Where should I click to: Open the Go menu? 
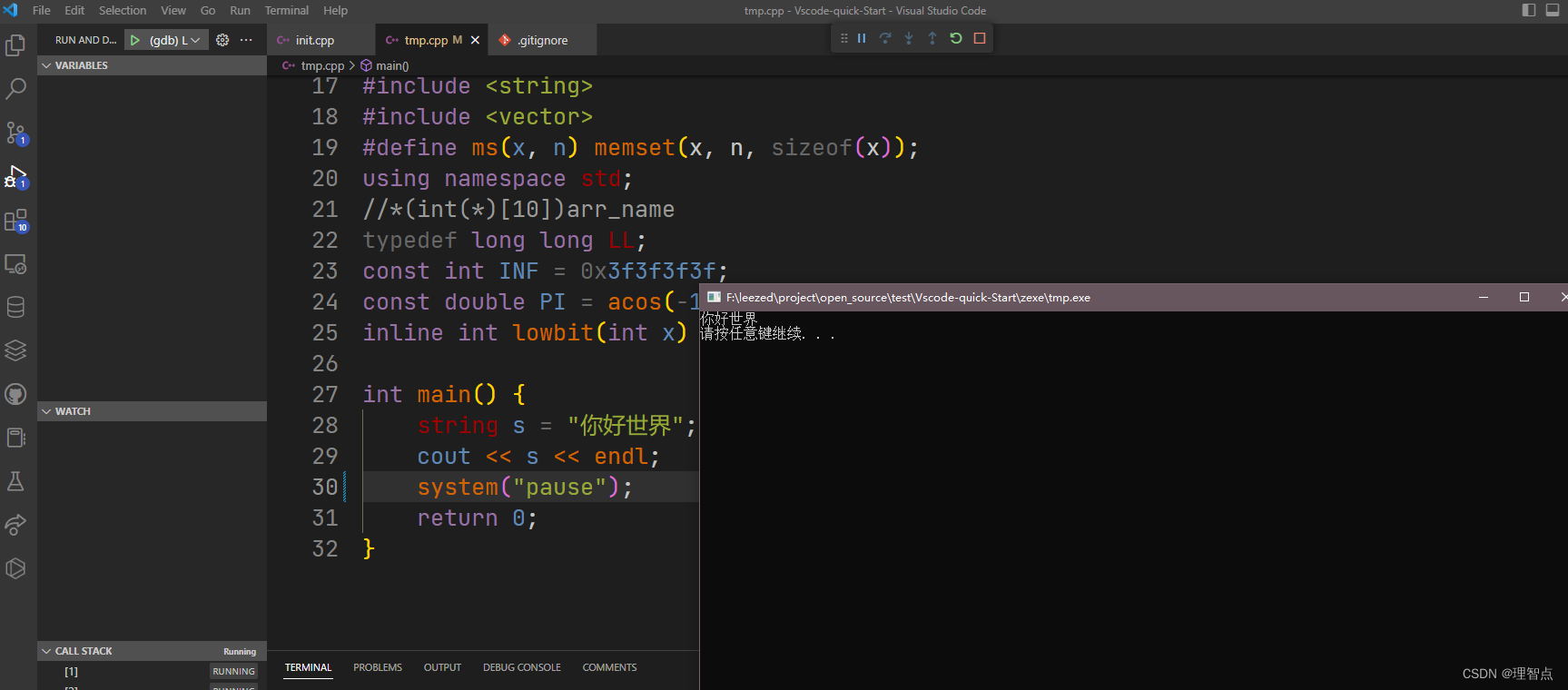[x=208, y=10]
